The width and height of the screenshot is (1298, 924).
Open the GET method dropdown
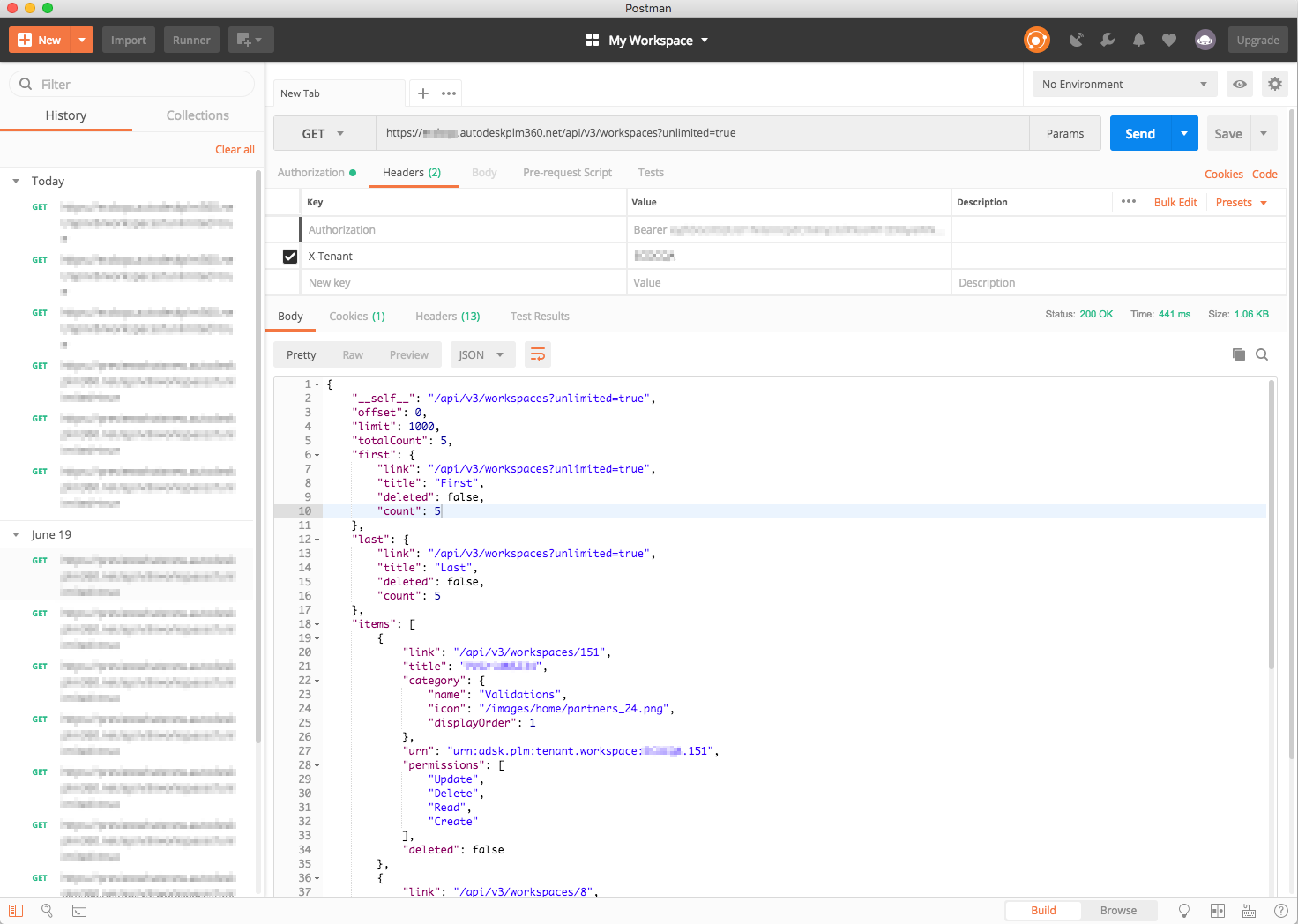pyautogui.click(x=324, y=134)
